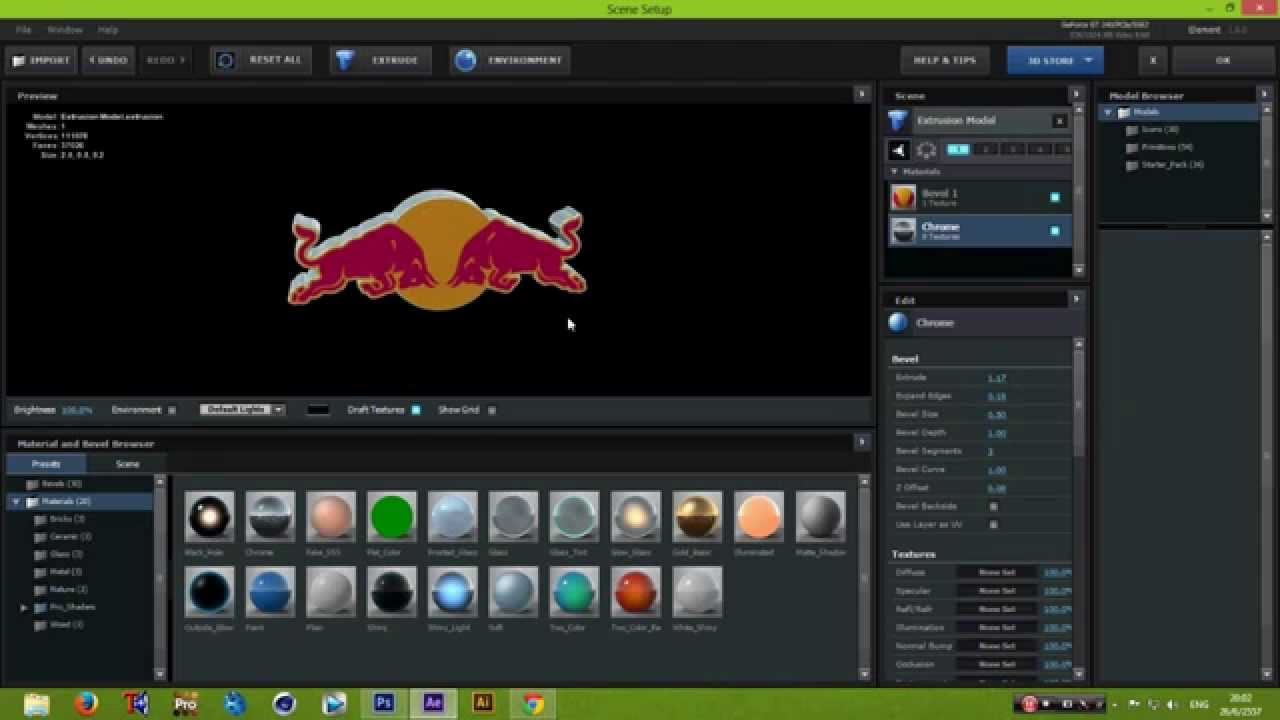Viewport: 1280px width, 720px height.
Task: Select the Soft material preset
Action: (x=514, y=592)
